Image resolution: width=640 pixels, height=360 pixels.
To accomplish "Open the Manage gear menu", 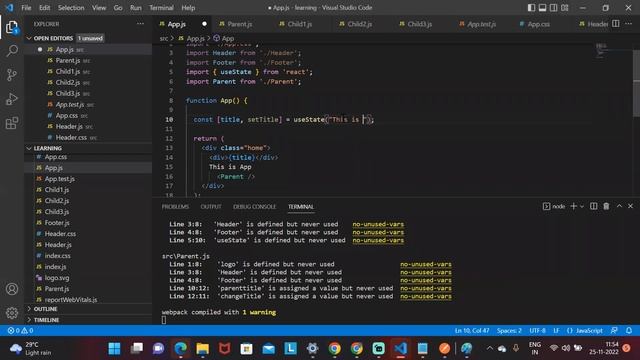I will pyautogui.click(x=12, y=313).
